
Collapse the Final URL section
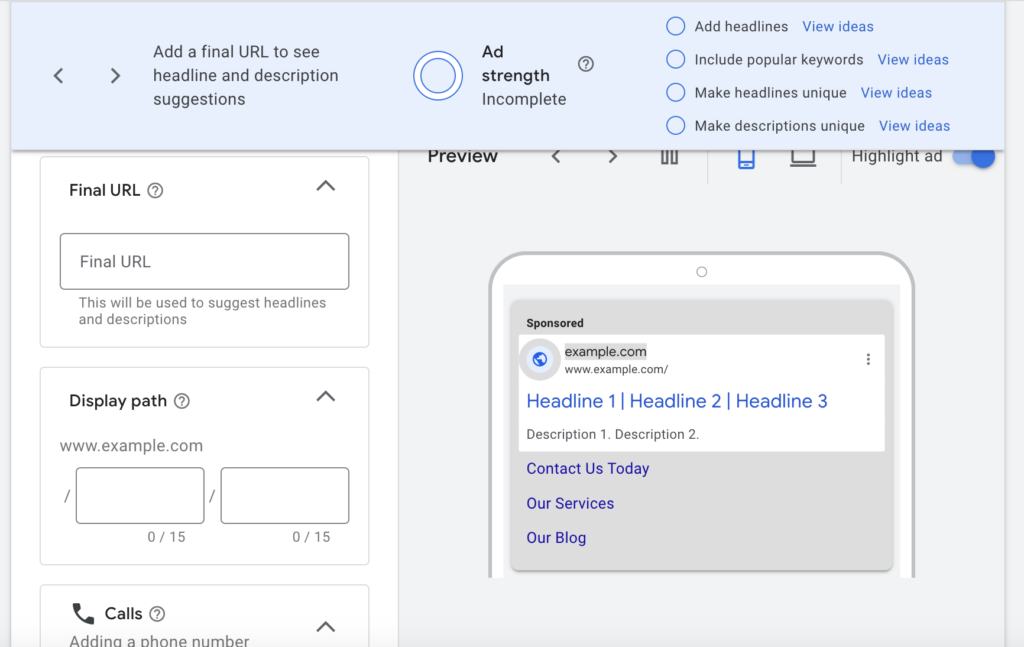(325, 187)
